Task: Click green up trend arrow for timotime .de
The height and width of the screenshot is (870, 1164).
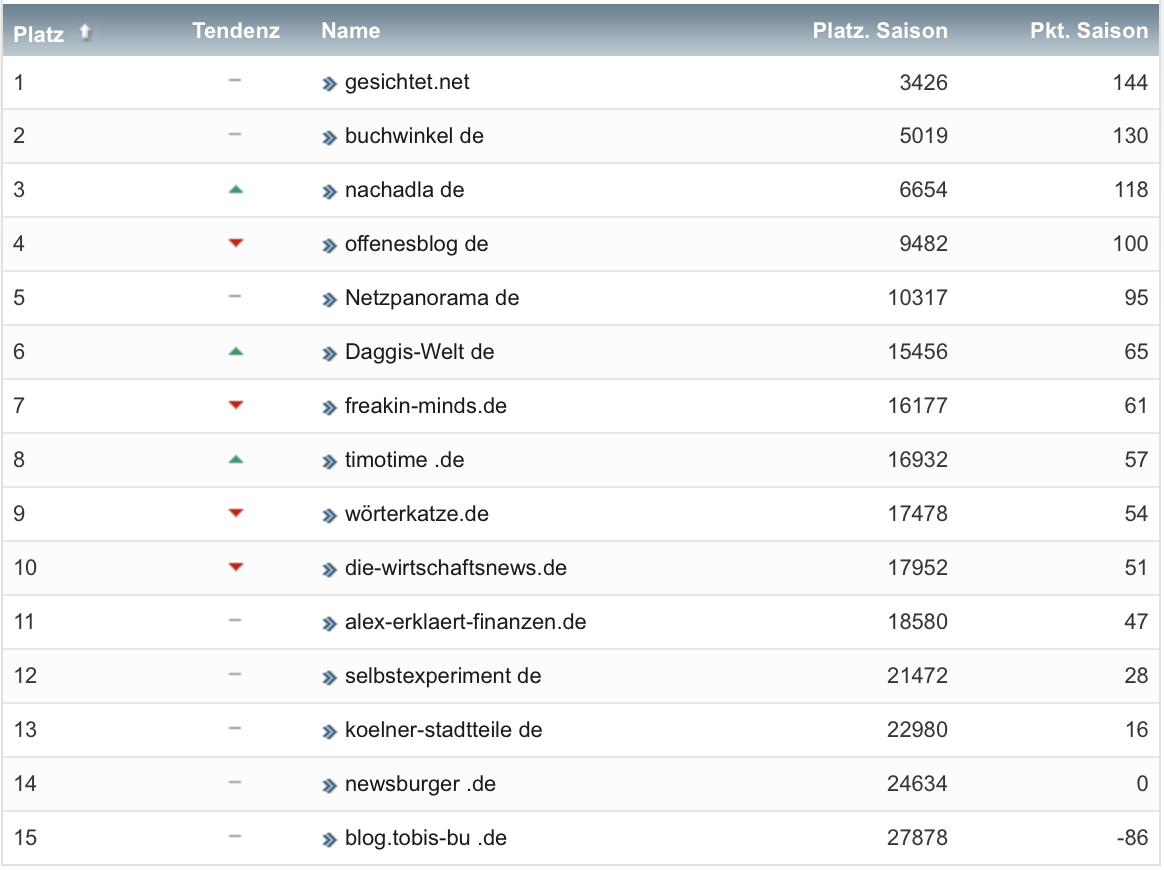Action: pos(235,459)
